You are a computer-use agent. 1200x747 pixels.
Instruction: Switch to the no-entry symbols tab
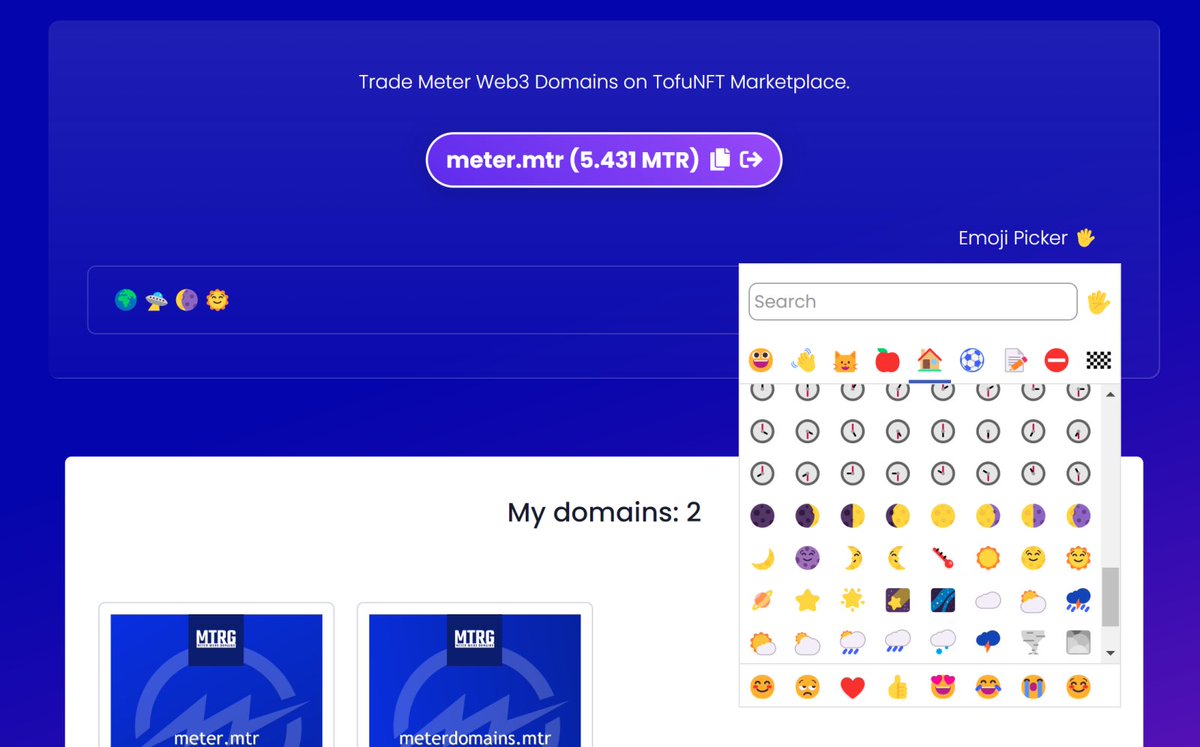(1056, 360)
